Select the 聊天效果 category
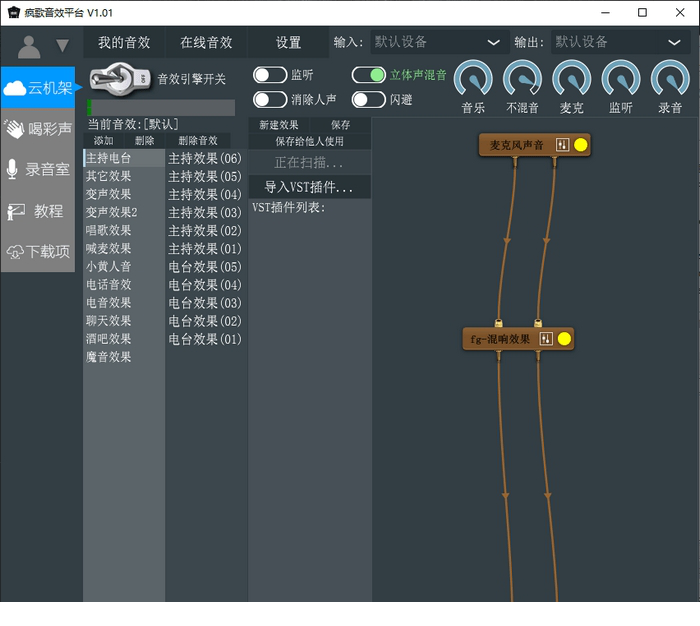This screenshot has width=700, height=626. (124, 321)
